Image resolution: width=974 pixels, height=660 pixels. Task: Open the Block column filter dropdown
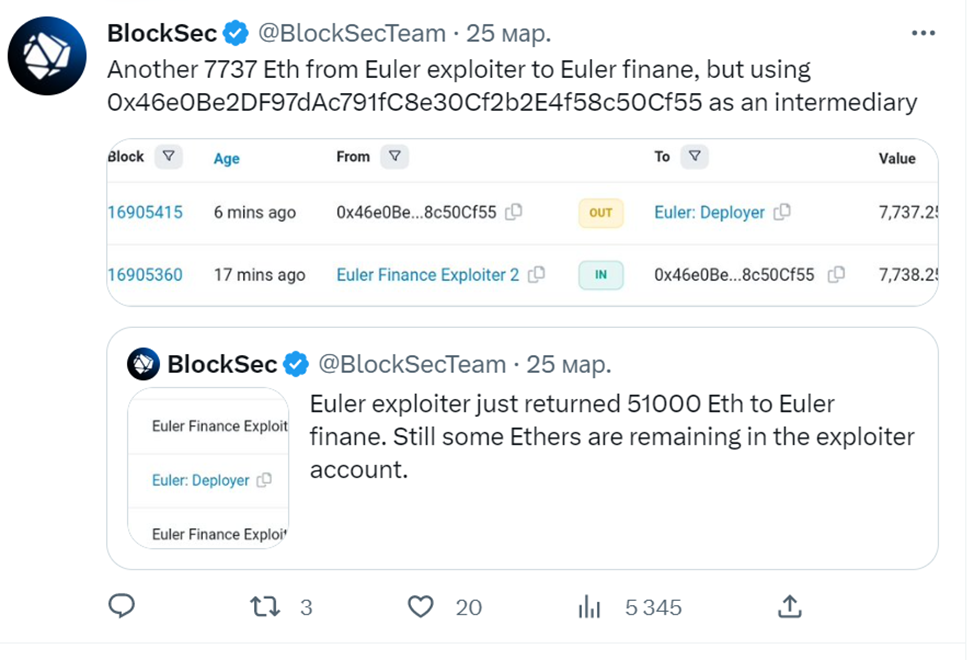point(169,156)
